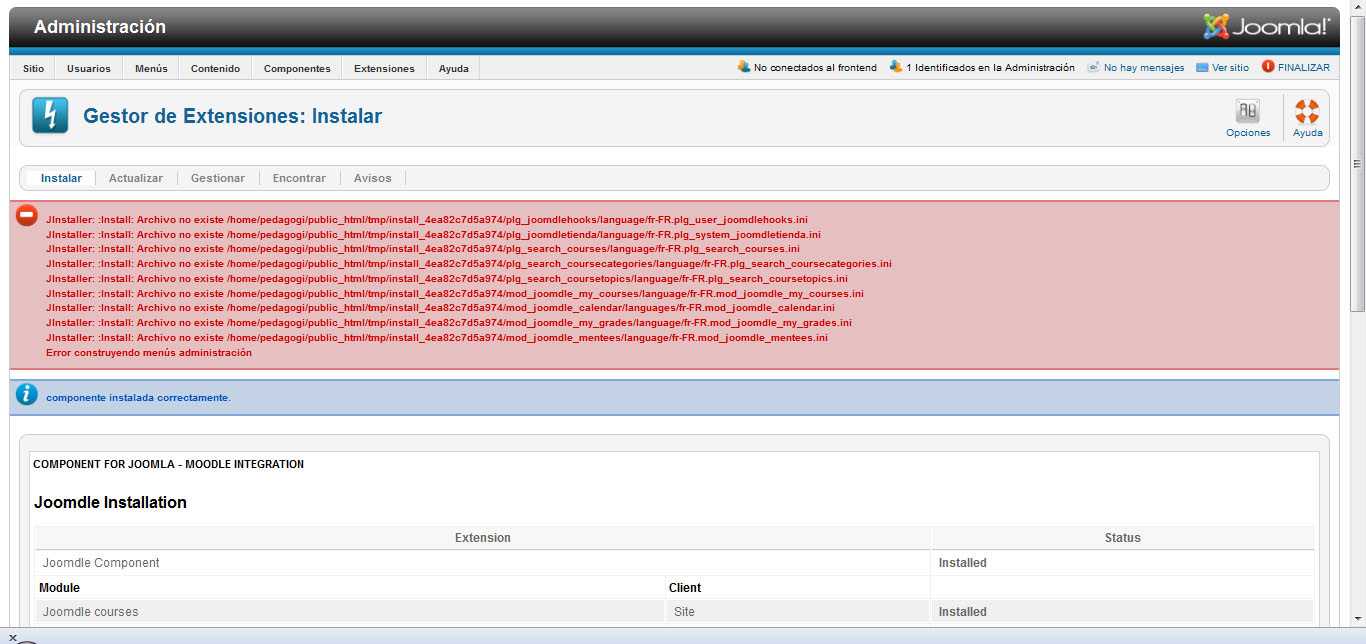The width and height of the screenshot is (1366, 644).
Task: Expand the Extensiones menu
Action: [384, 69]
